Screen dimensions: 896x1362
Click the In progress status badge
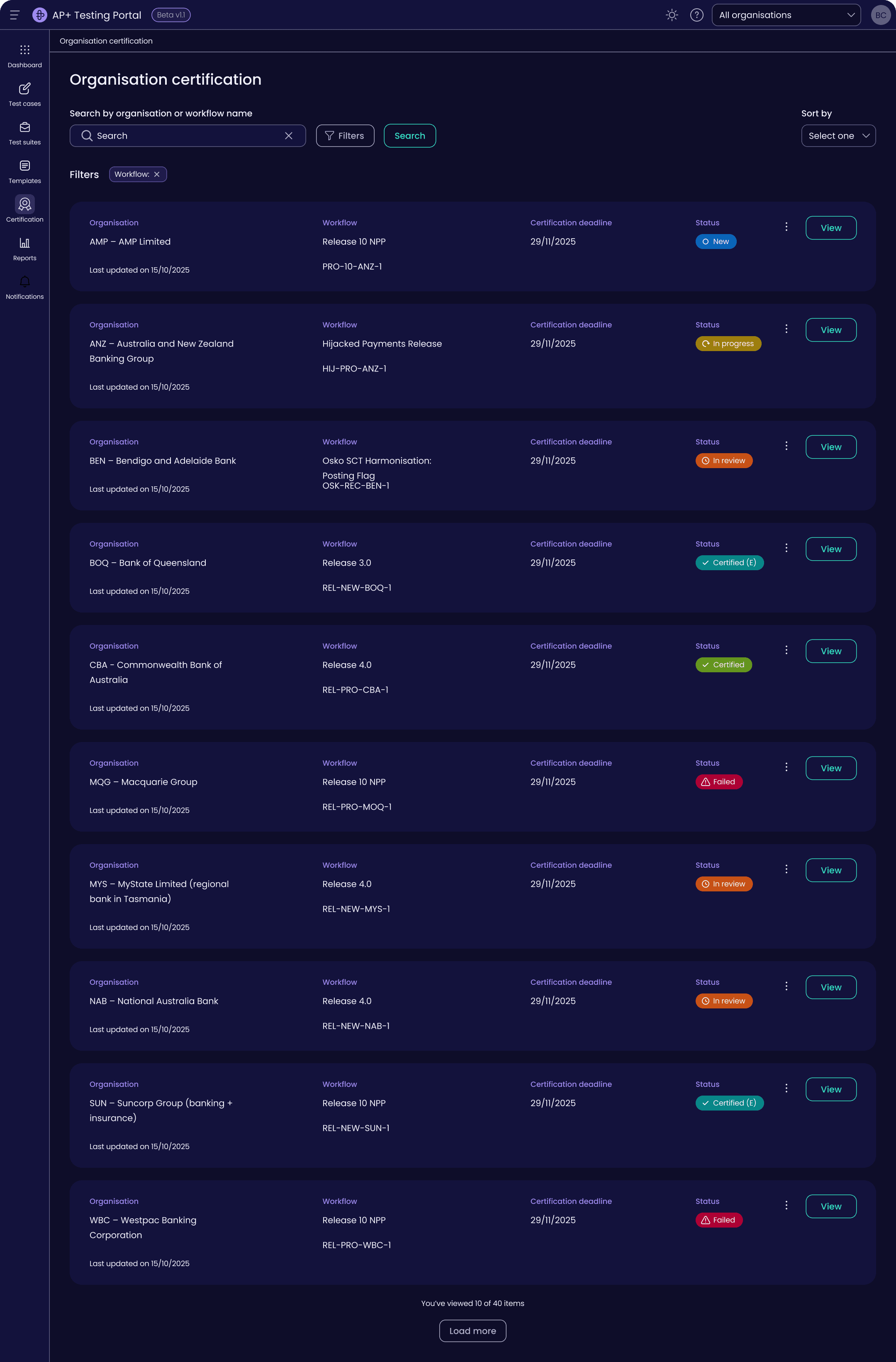pos(728,343)
